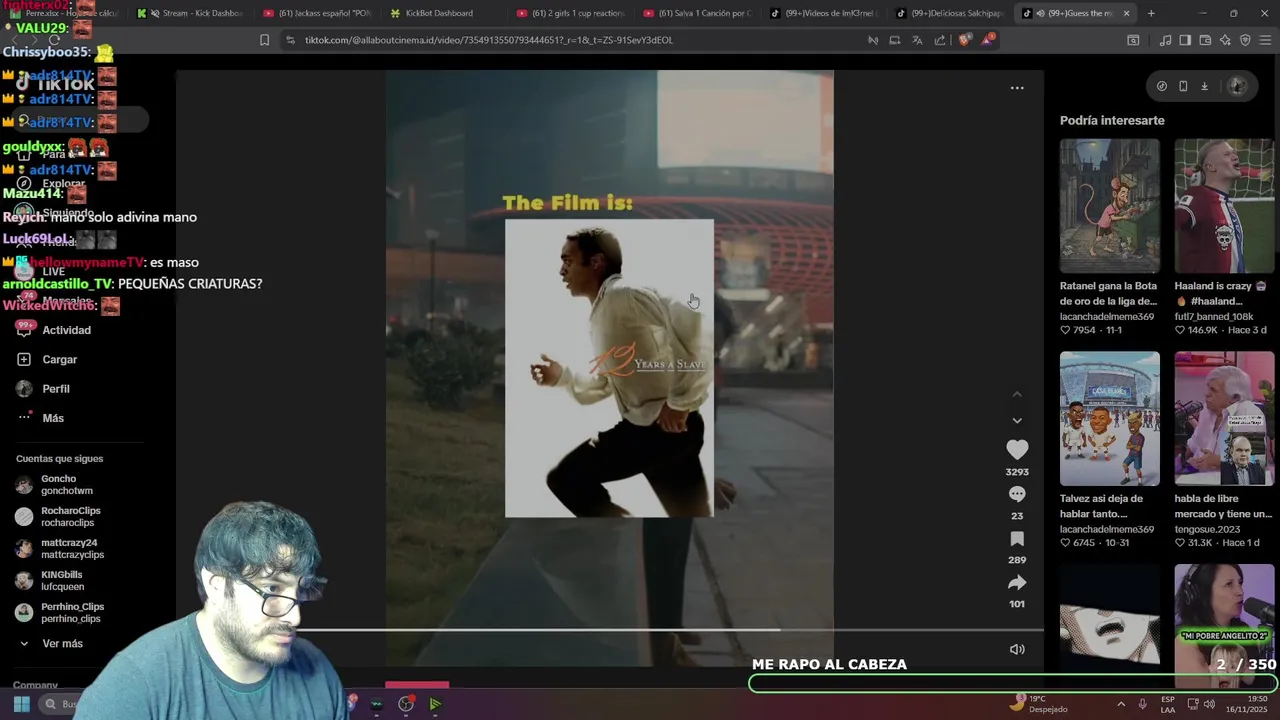Open the lacanchadelmeme369 author link under Ratanel
This screenshot has width=1280, height=720.
tap(1107, 316)
